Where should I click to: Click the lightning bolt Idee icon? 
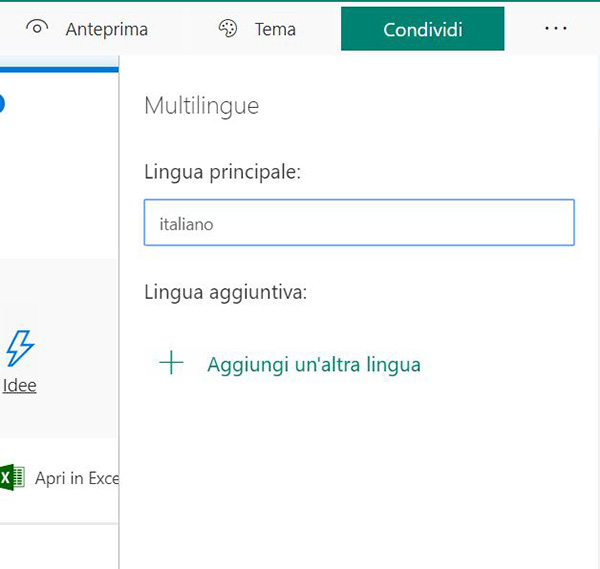pos(20,348)
